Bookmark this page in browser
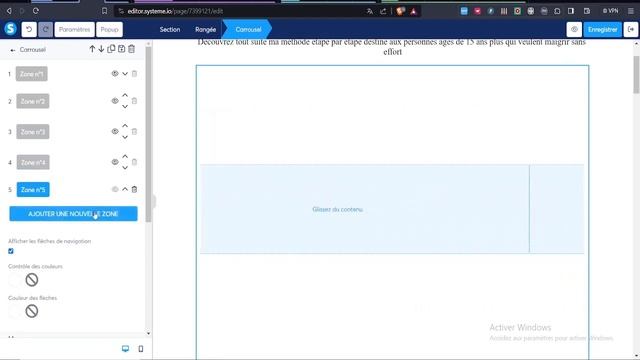Viewport: 640px width, 360px height. 104,11
